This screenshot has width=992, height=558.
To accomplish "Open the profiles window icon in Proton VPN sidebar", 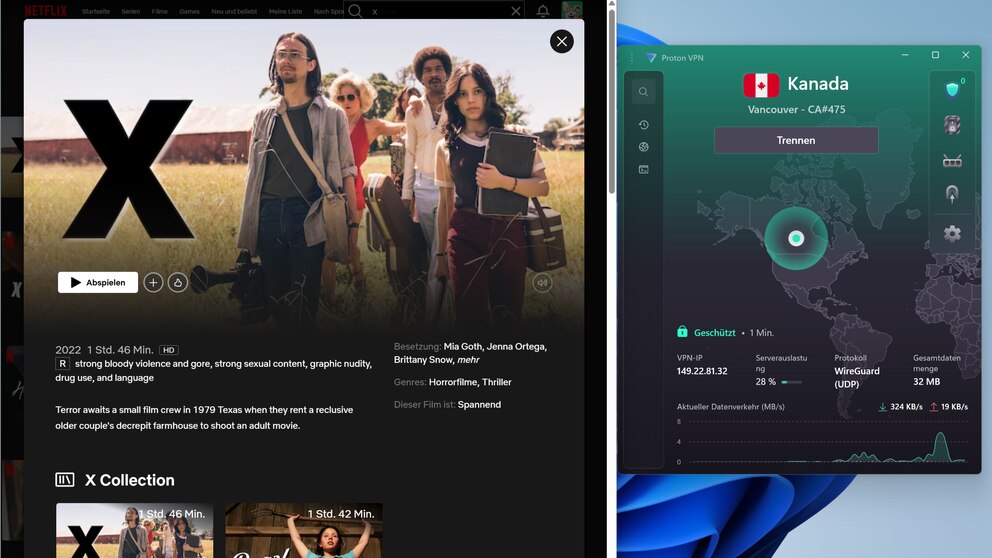I will (643, 170).
